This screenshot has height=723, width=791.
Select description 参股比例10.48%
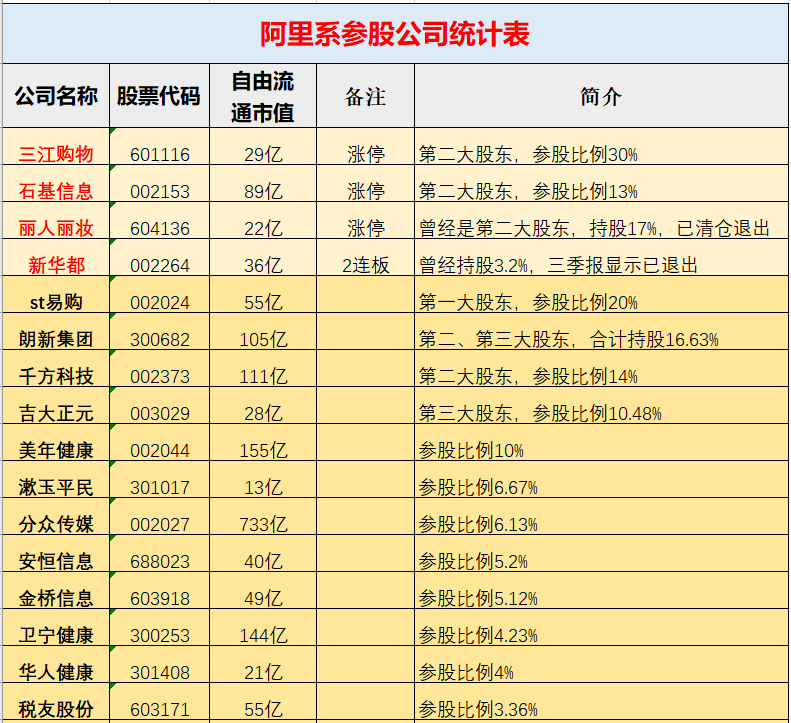[601, 405]
